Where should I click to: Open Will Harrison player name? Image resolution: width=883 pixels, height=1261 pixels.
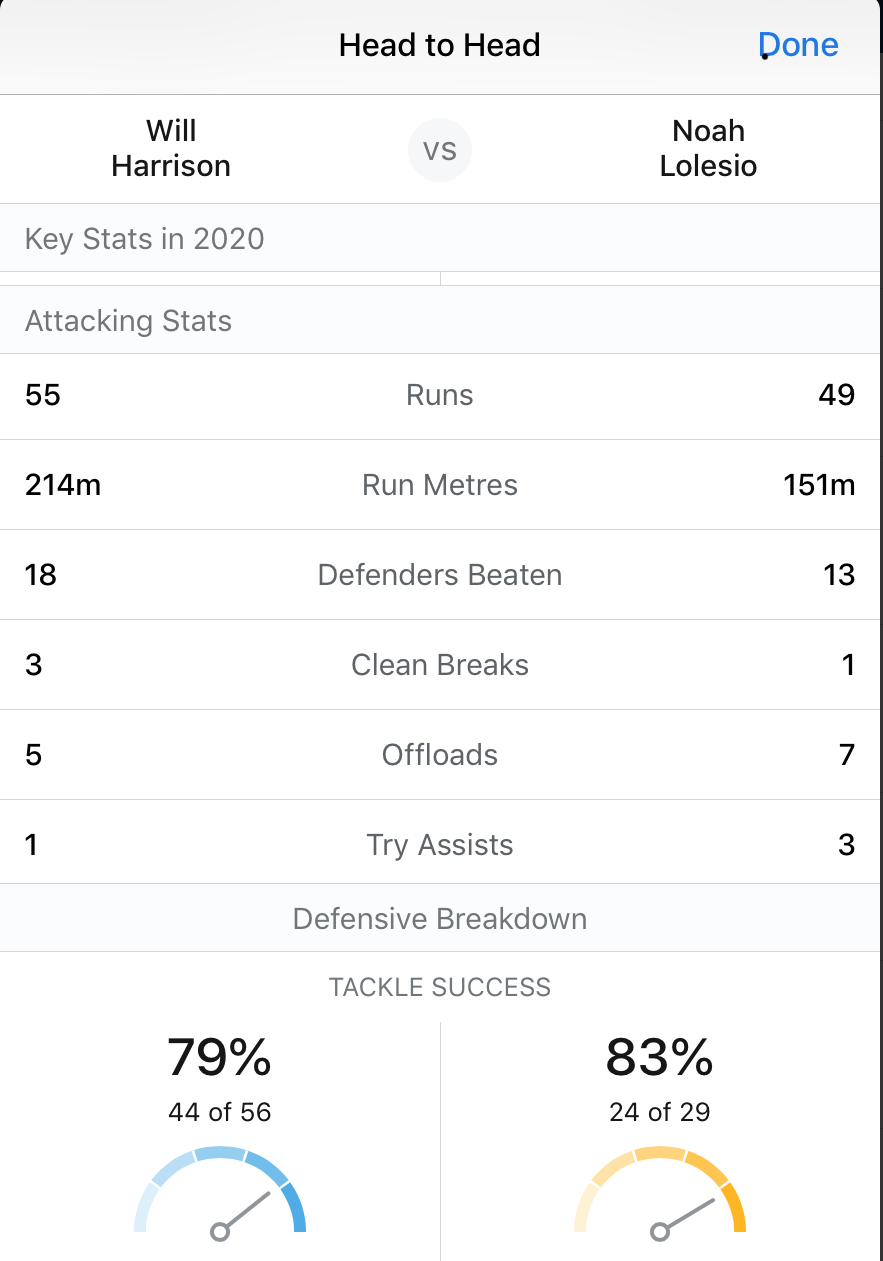(171, 148)
